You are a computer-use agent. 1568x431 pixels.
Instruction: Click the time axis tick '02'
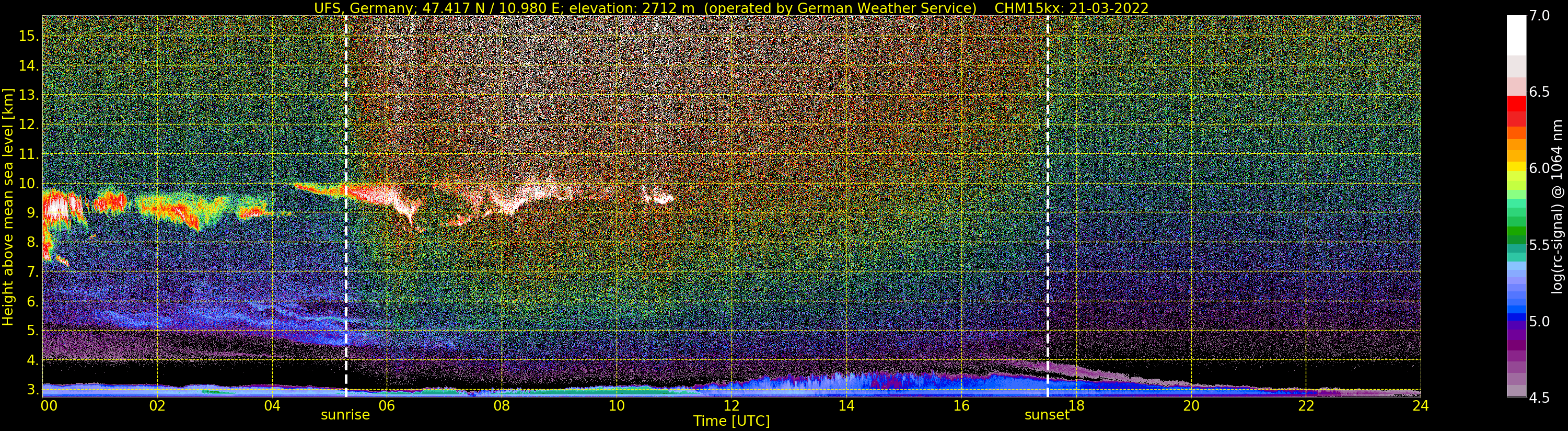tap(157, 405)
